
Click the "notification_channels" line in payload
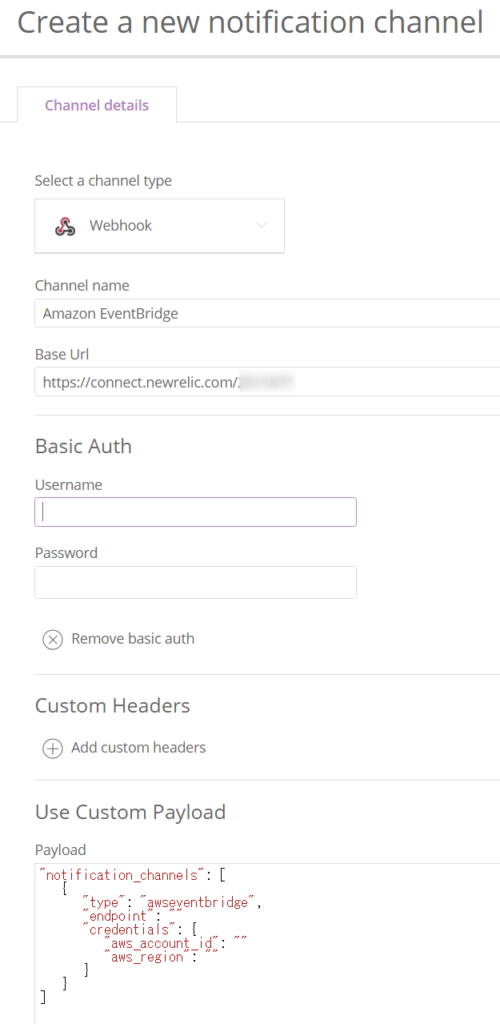pyautogui.click(x=133, y=874)
